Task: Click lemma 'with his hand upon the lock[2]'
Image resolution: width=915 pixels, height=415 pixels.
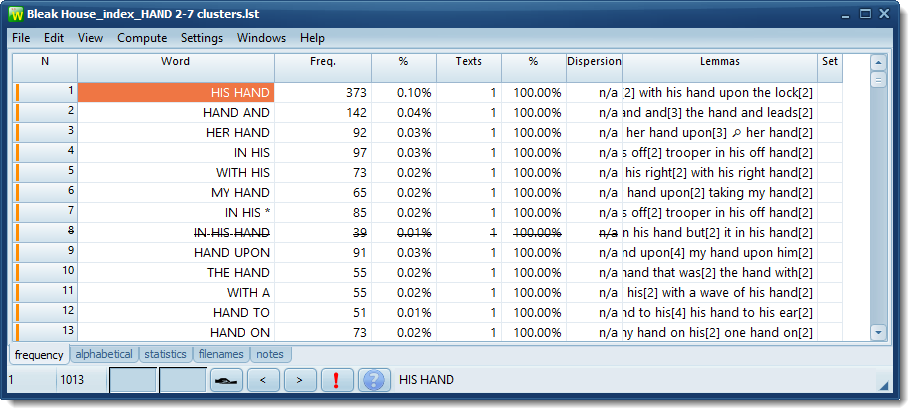Action: [x=726, y=93]
